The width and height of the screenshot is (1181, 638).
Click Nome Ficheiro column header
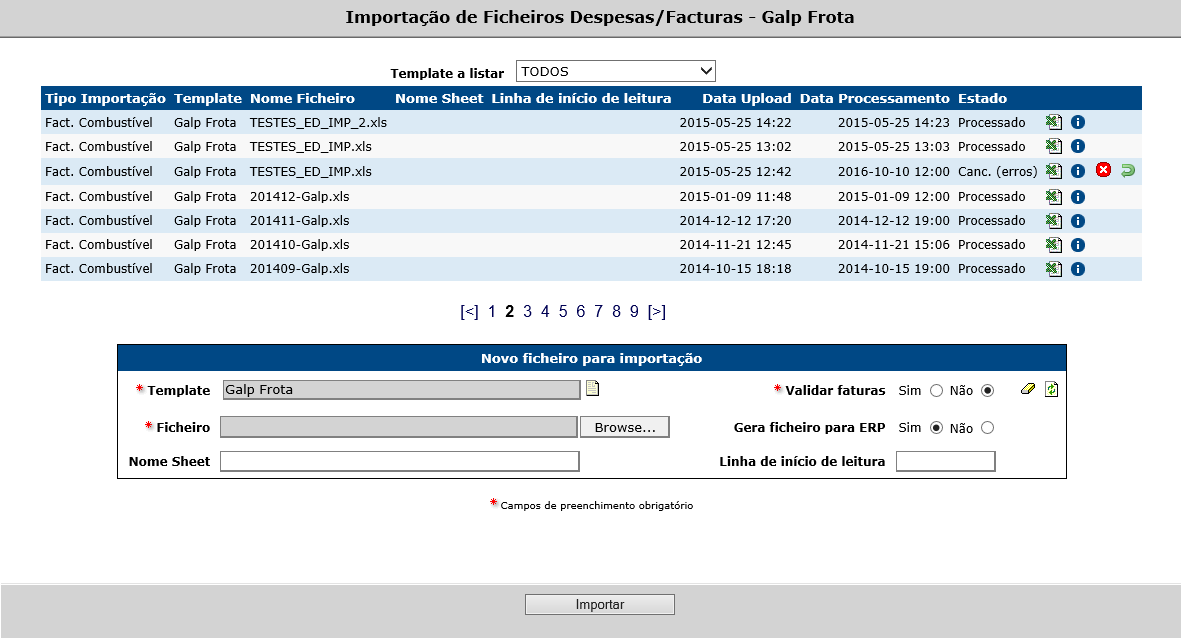point(302,99)
